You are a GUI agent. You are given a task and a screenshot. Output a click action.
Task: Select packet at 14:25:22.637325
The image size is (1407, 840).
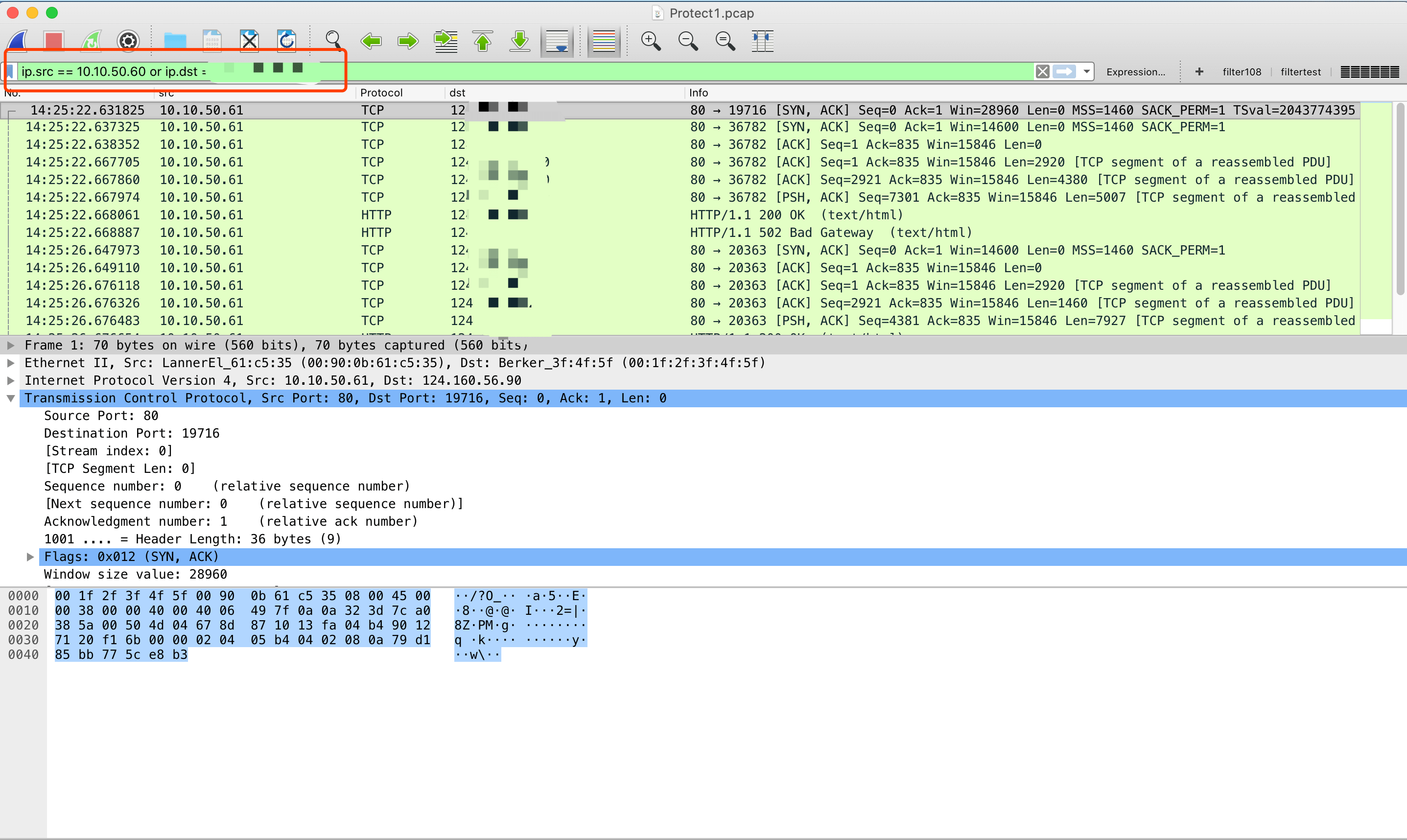(680, 127)
